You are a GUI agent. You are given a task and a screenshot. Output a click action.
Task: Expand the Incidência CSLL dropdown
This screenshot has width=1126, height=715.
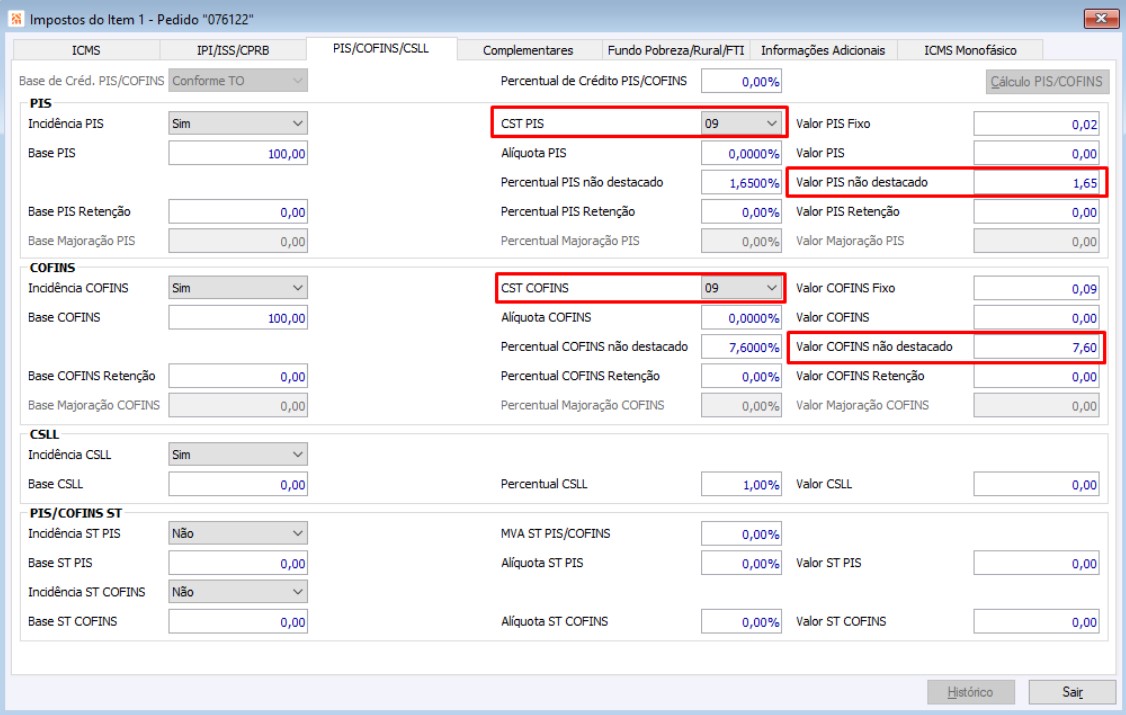click(x=238, y=454)
